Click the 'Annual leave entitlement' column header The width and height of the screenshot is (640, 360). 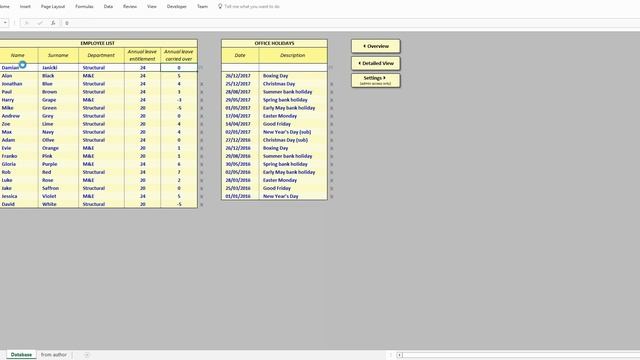coord(142,56)
